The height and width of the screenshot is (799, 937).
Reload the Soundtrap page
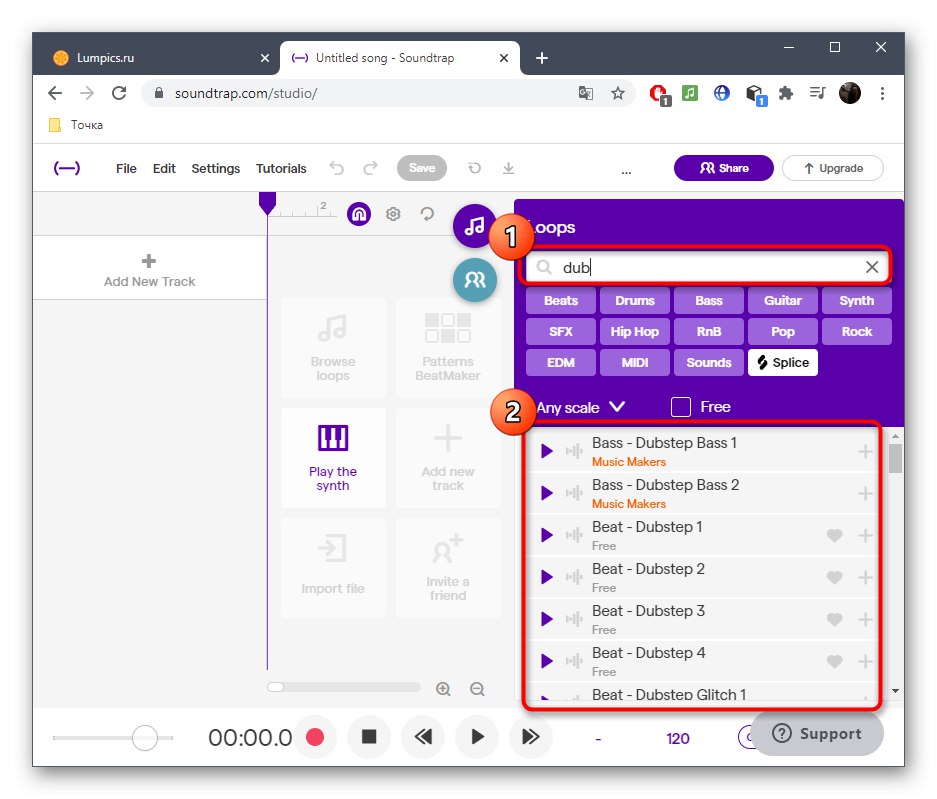[120, 93]
